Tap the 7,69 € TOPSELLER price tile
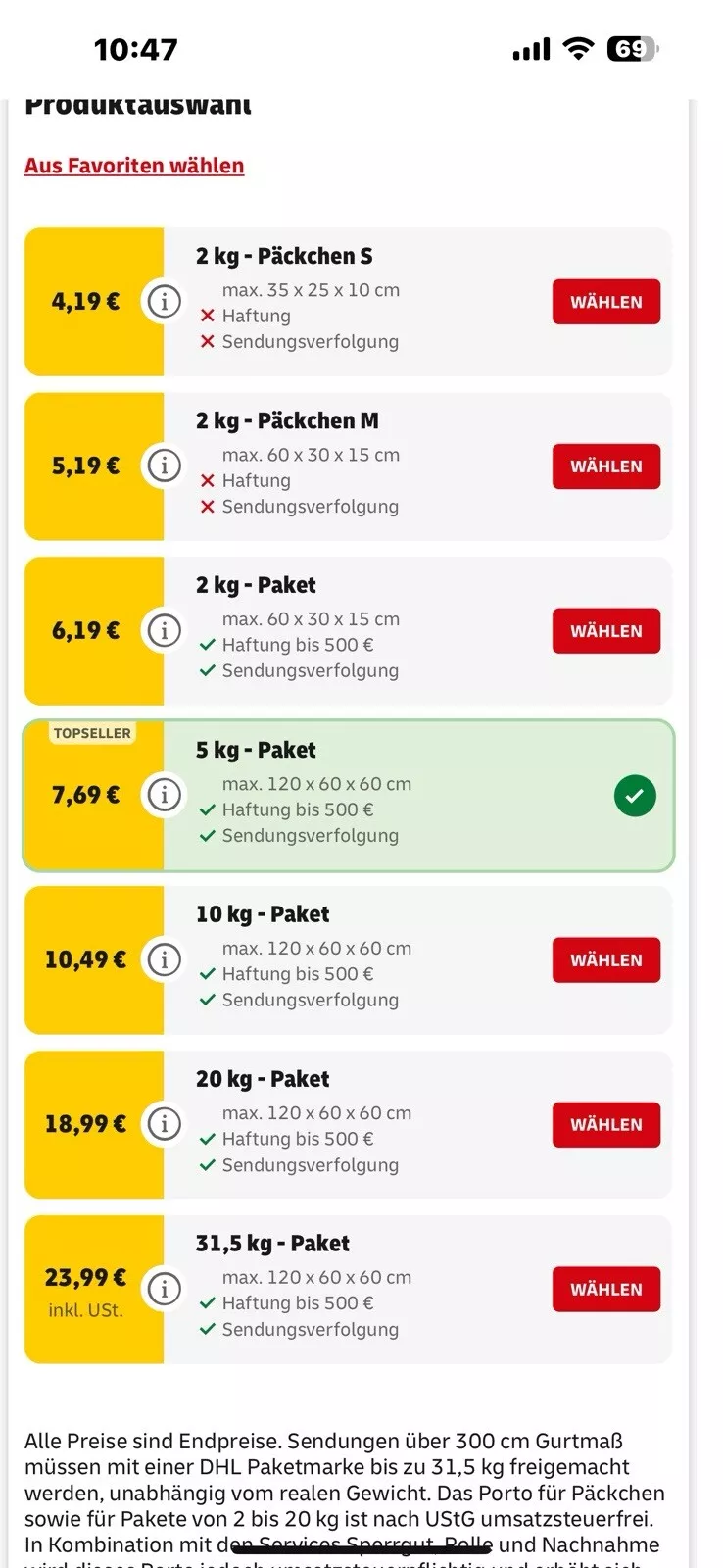Viewport: 723px width, 1568px height. point(94,796)
